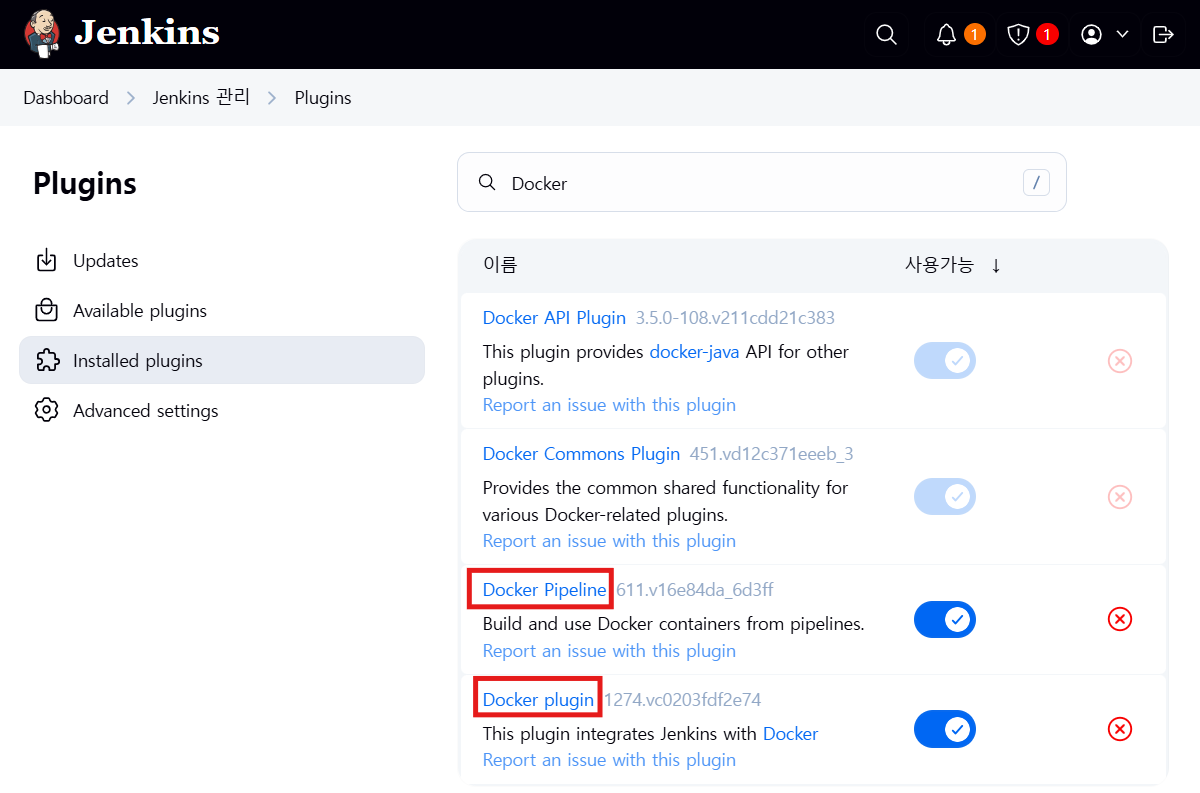
Task: Sort by the 이름 column header
Action: (500, 265)
